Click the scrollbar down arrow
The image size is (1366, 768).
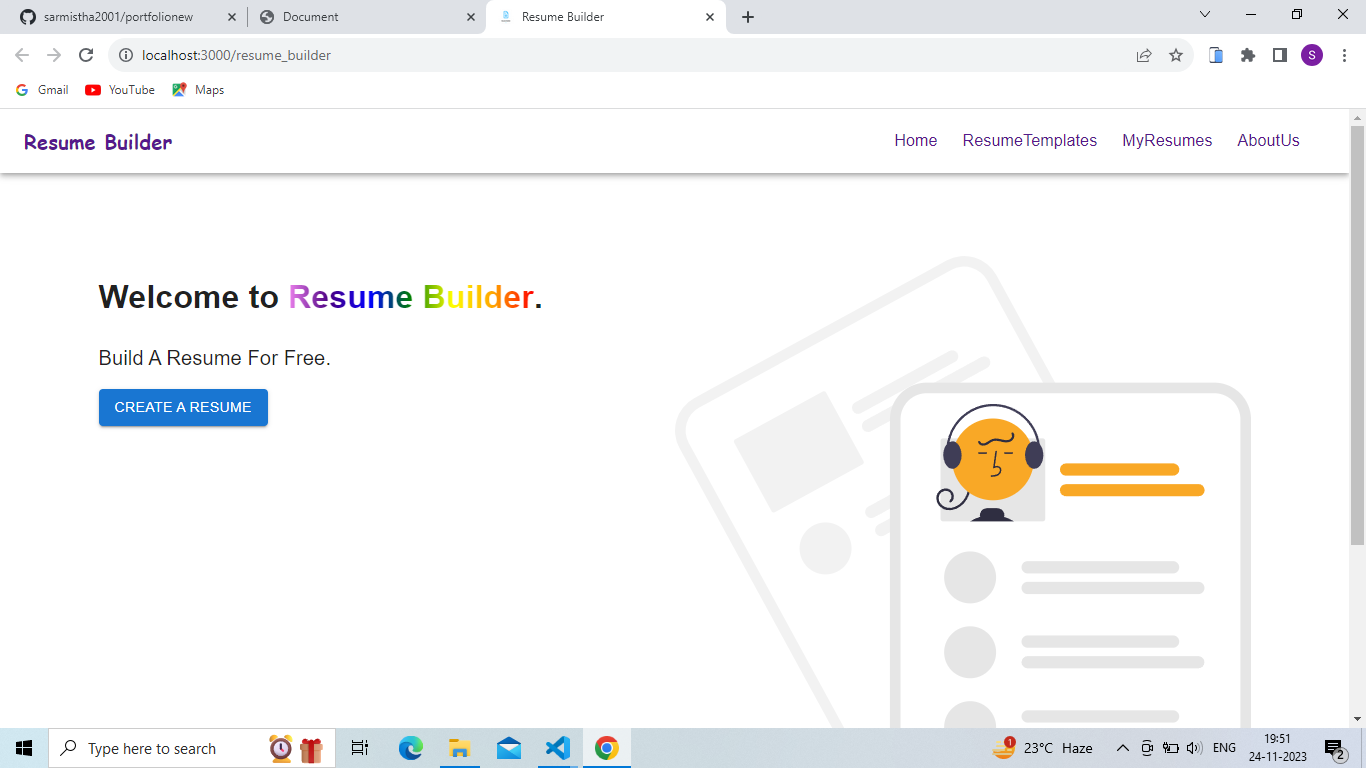click(1357, 718)
